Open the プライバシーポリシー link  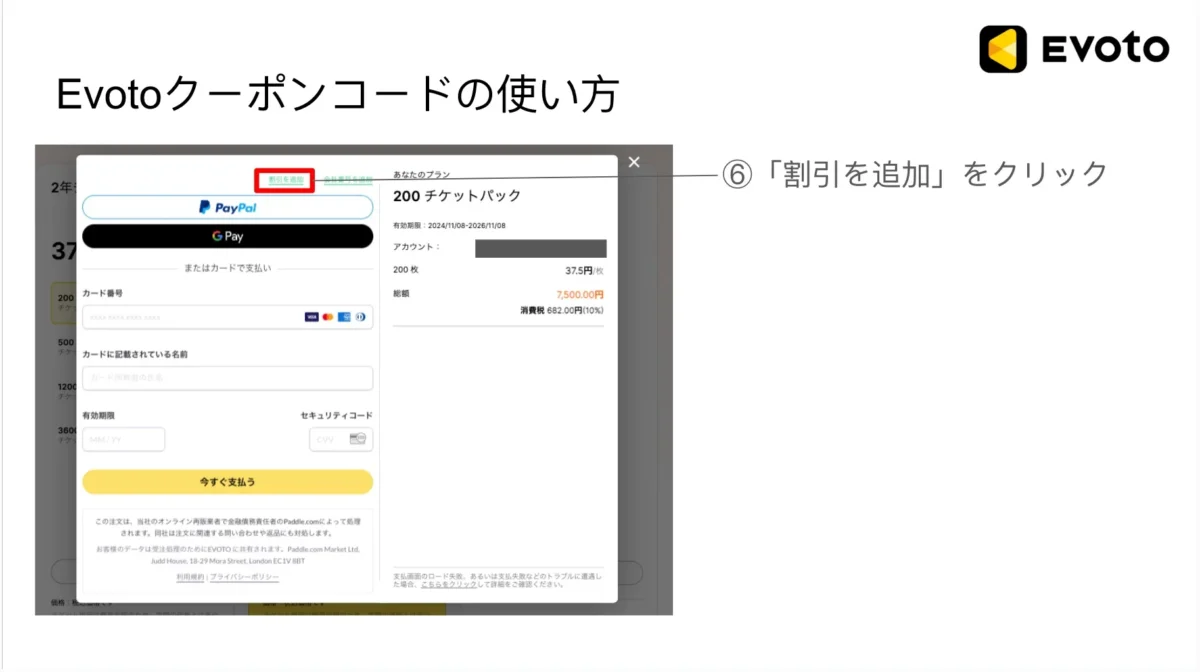(x=245, y=577)
